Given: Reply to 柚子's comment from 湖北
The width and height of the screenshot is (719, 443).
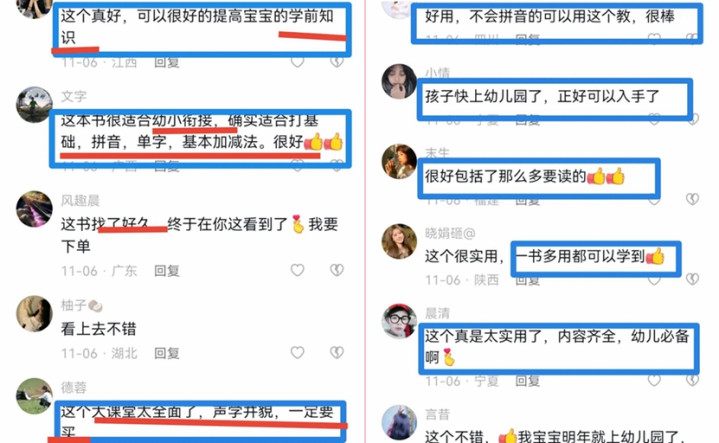Looking at the screenshot, I should 166,353.
